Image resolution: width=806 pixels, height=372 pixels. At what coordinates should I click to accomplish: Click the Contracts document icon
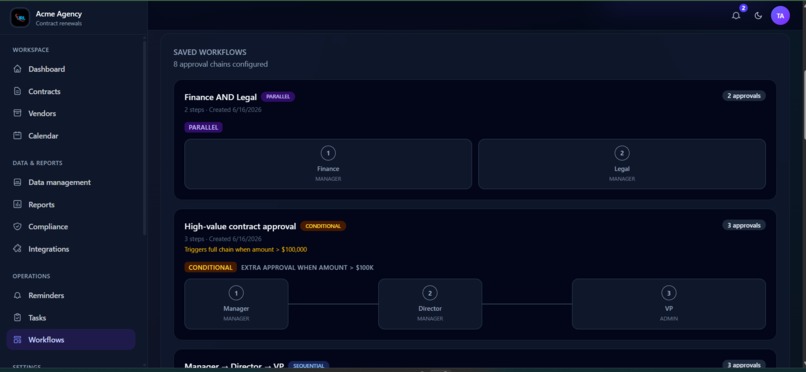click(17, 91)
